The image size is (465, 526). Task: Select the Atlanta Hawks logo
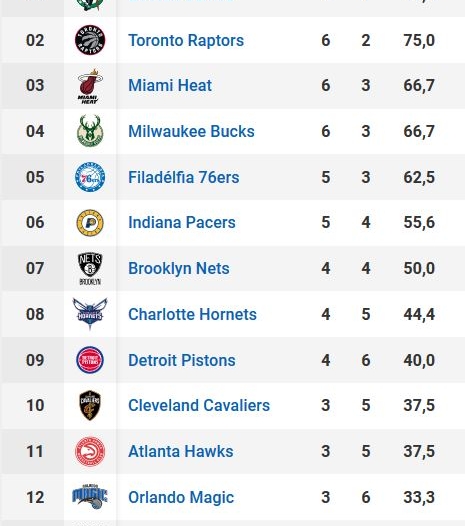click(90, 452)
